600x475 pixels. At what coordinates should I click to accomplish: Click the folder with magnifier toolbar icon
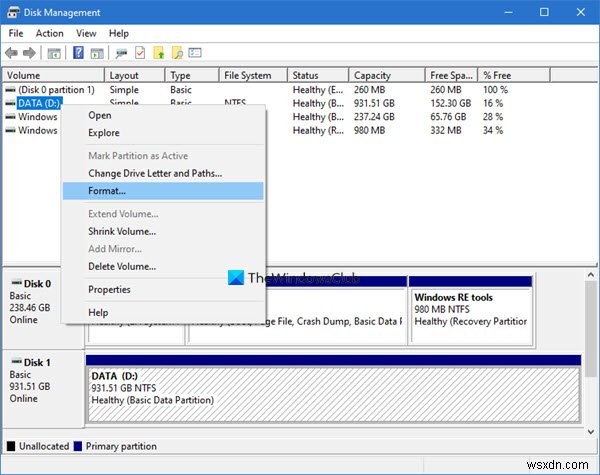177,53
